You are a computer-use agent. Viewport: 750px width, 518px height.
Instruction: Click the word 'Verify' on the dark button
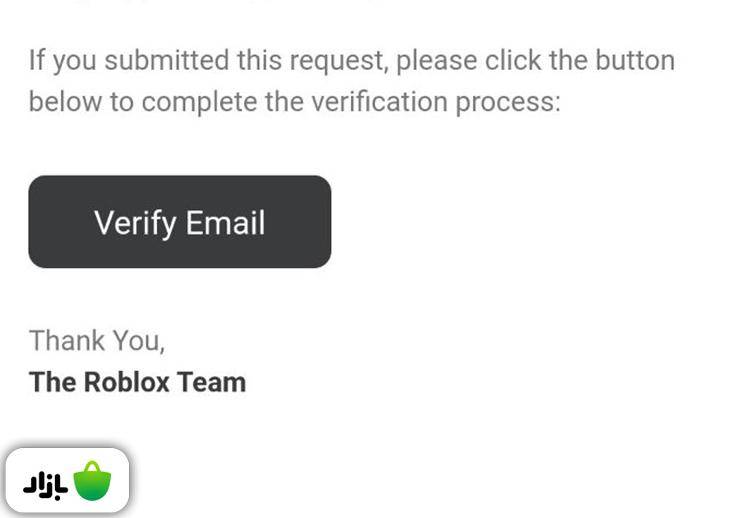pos(134,222)
